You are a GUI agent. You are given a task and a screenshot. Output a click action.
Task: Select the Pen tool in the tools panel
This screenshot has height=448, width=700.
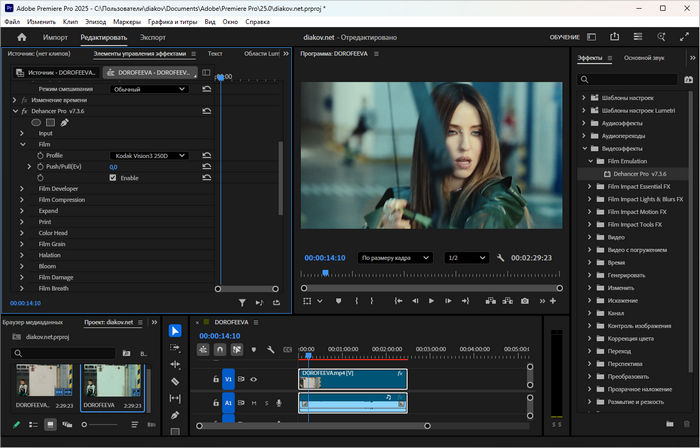175,415
